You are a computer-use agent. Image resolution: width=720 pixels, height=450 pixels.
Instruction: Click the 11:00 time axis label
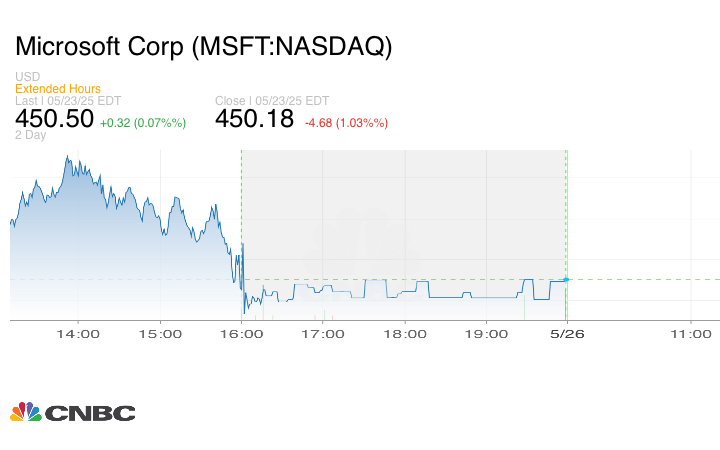click(689, 333)
